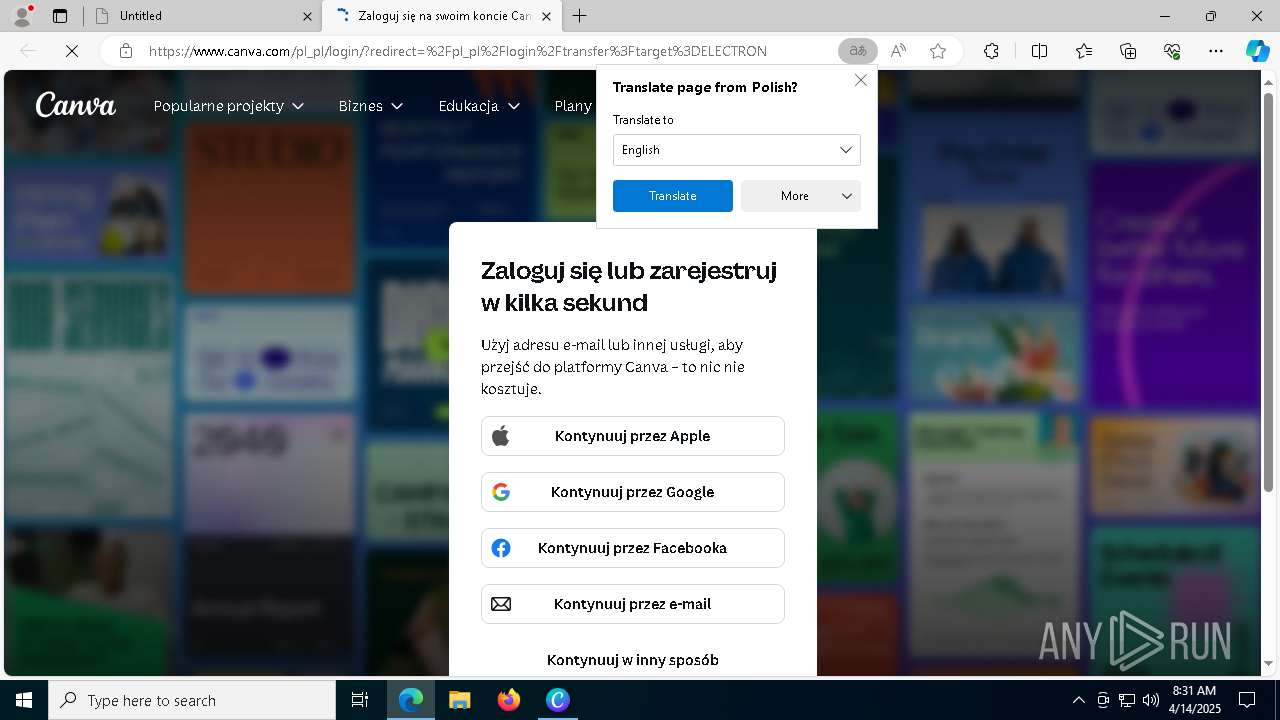View site information lock icon
Image resolution: width=1280 pixels, height=720 pixels.
click(126, 51)
